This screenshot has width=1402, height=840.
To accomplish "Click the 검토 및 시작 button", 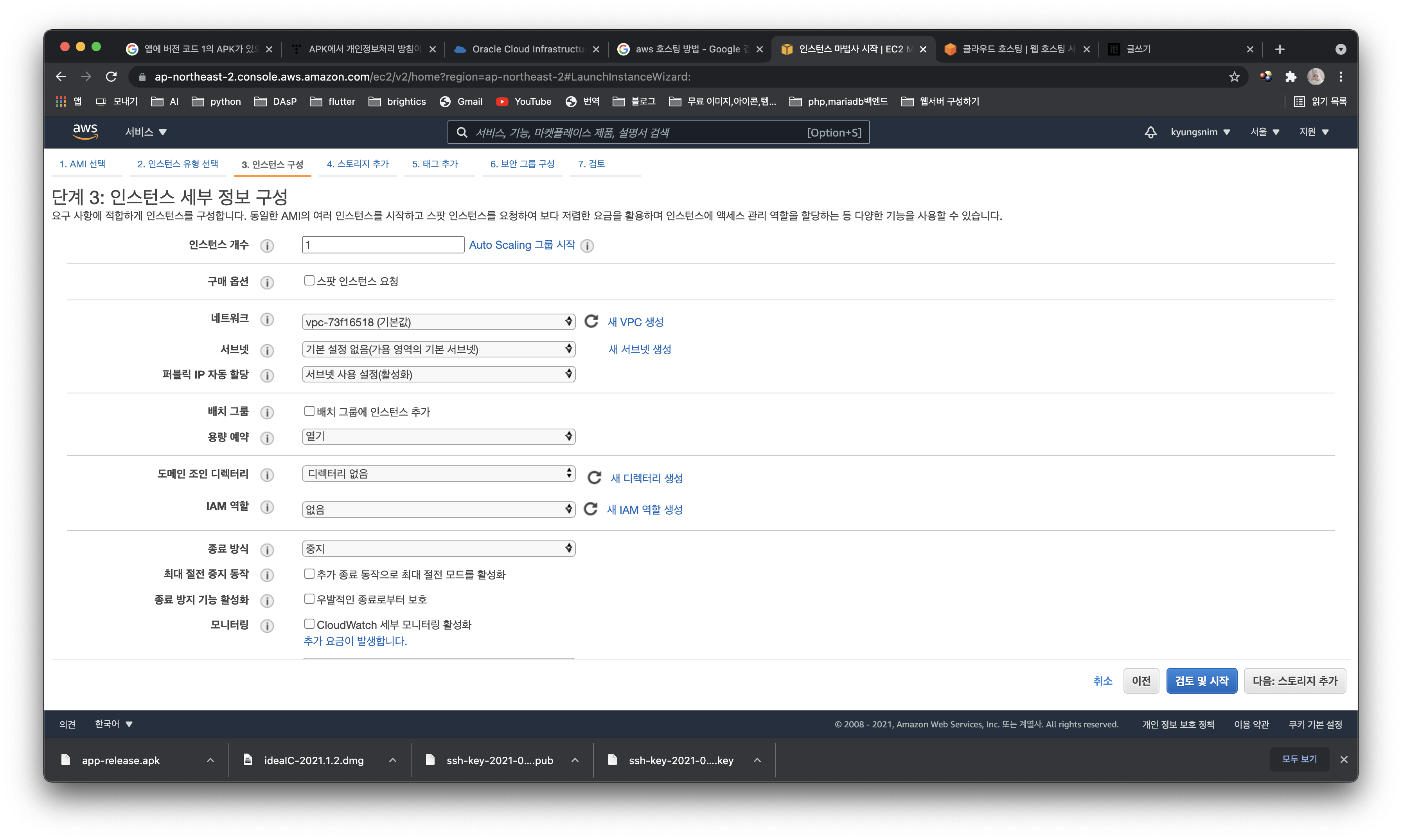I will 1201,680.
